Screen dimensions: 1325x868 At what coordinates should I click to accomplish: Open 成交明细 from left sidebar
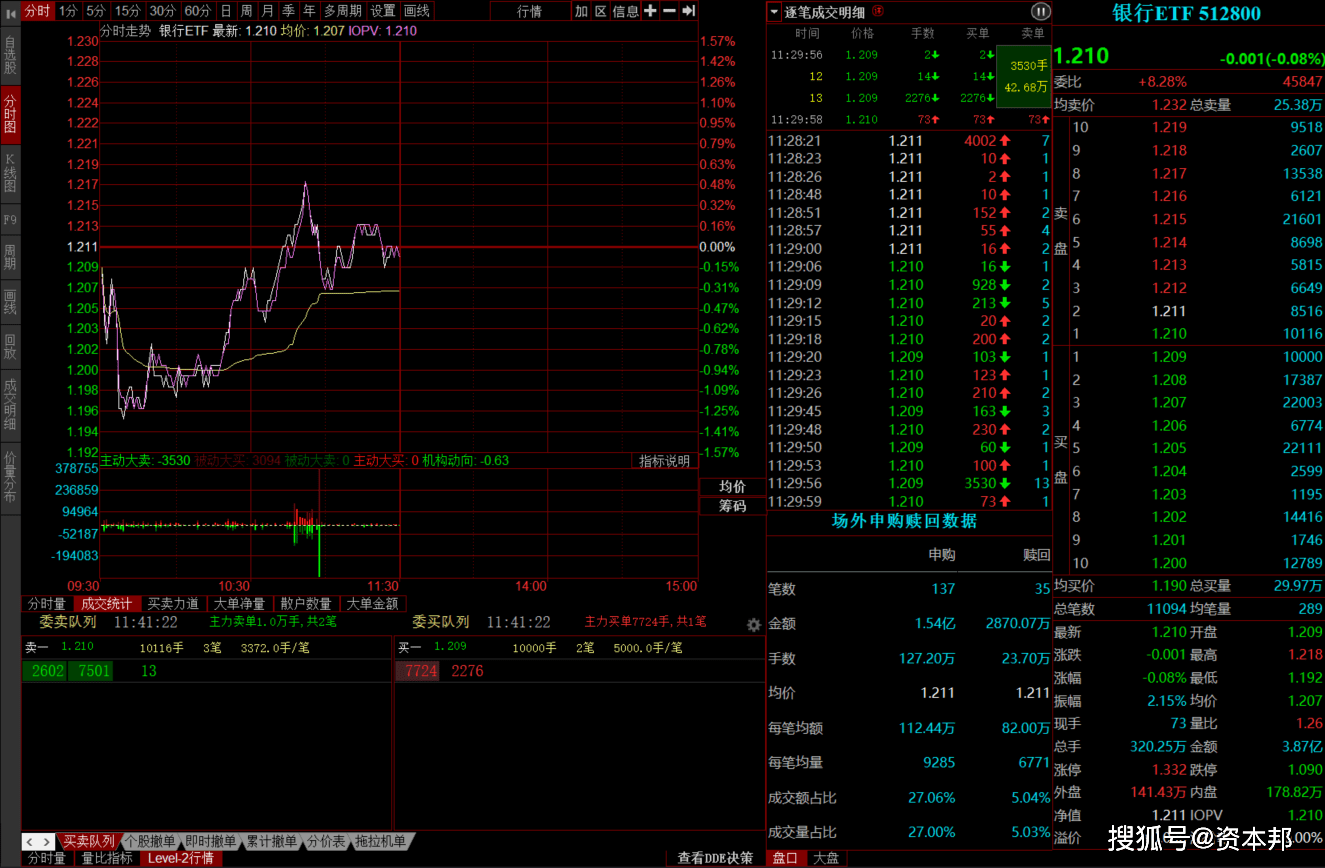coord(10,404)
